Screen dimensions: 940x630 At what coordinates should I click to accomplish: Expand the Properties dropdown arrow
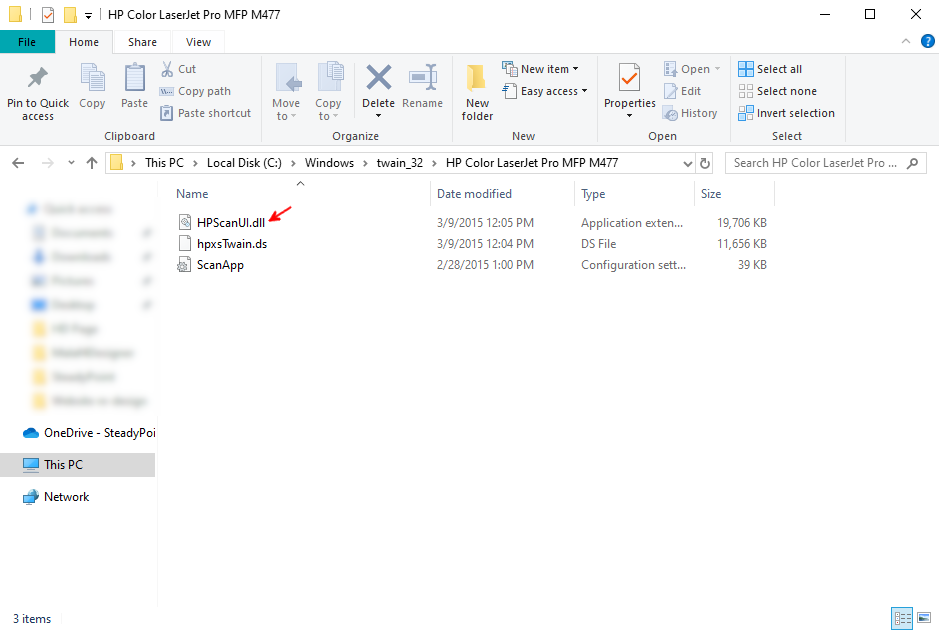point(629,116)
